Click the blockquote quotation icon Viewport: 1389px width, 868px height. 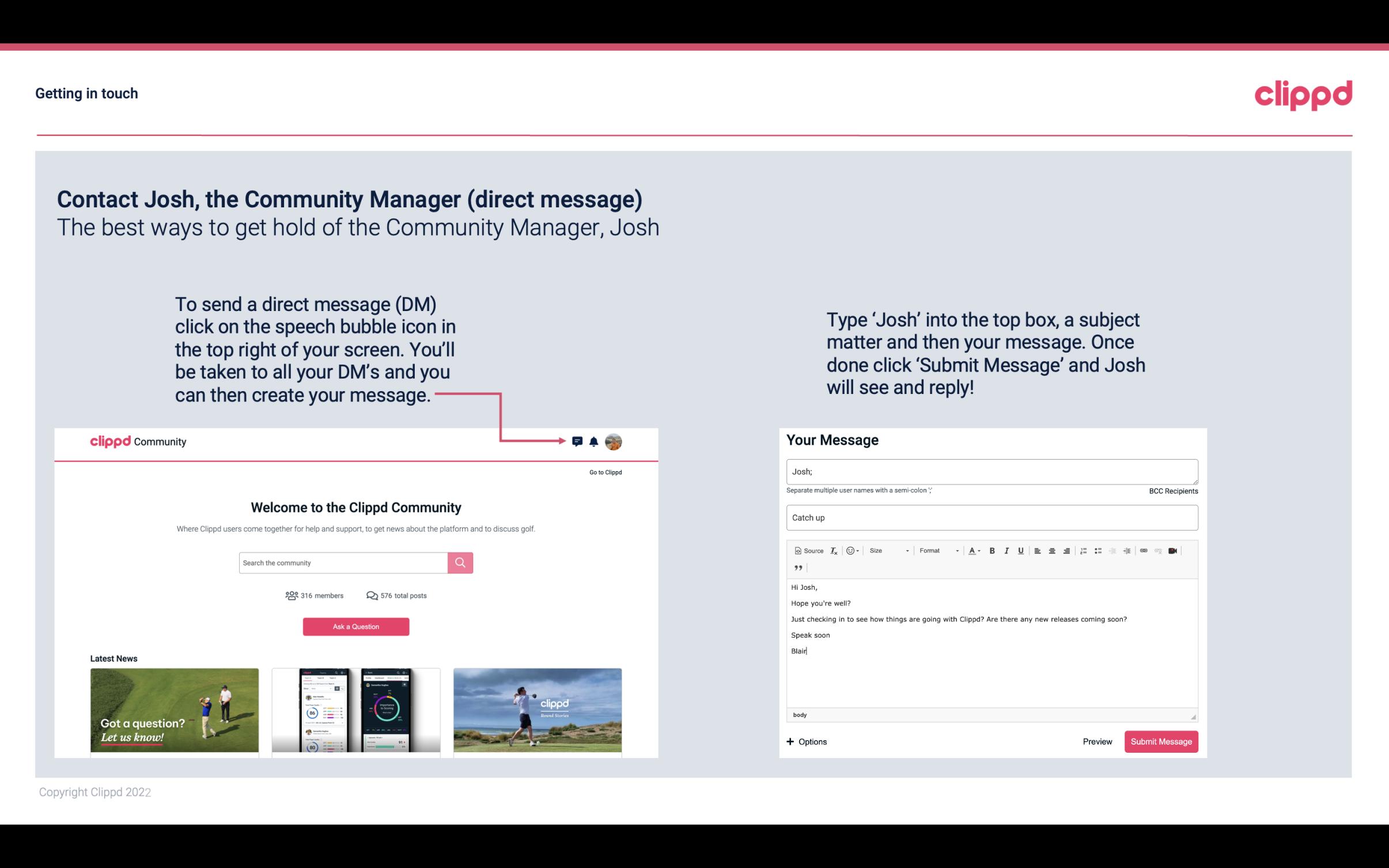point(798,567)
